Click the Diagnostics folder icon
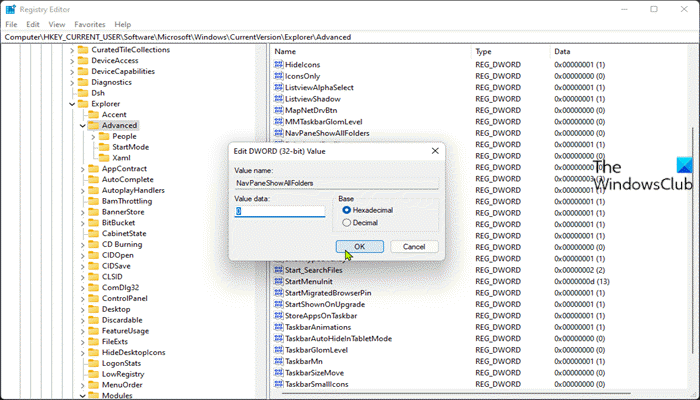The height and width of the screenshot is (400, 700). 83,82
